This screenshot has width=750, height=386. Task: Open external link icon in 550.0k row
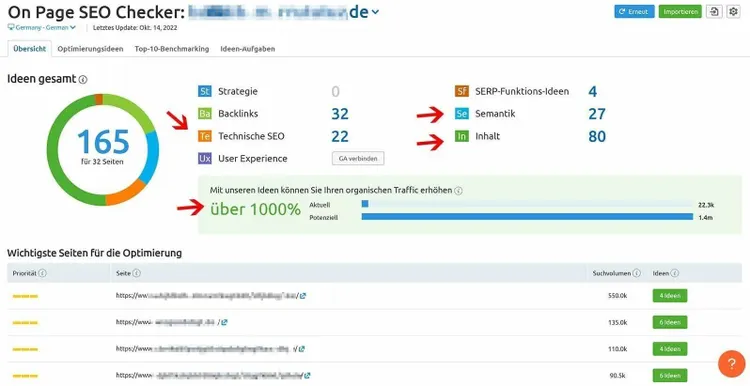303,296
